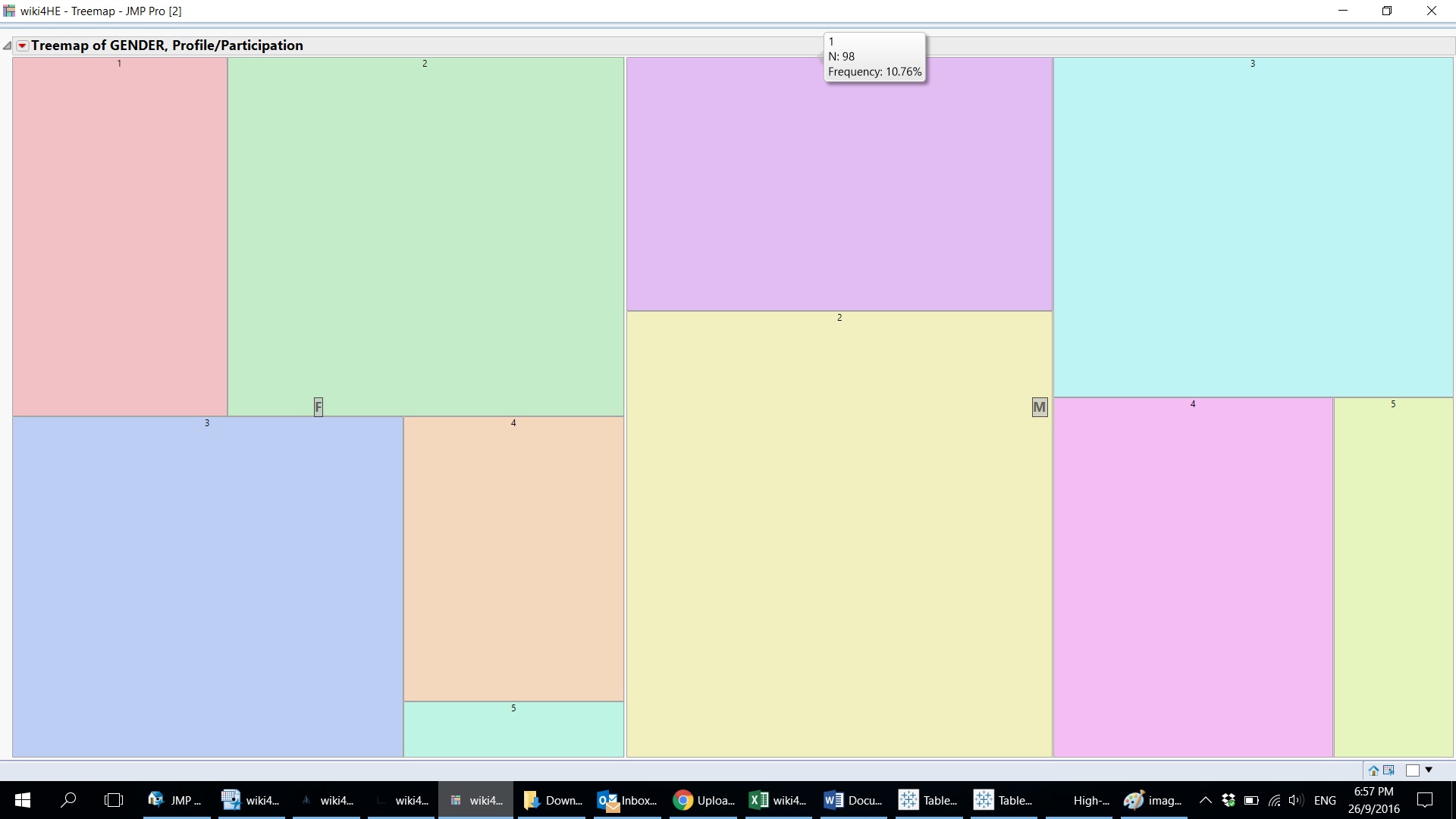Click the M gender label
This screenshot has width=1456, height=819.
coord(1040,407)
